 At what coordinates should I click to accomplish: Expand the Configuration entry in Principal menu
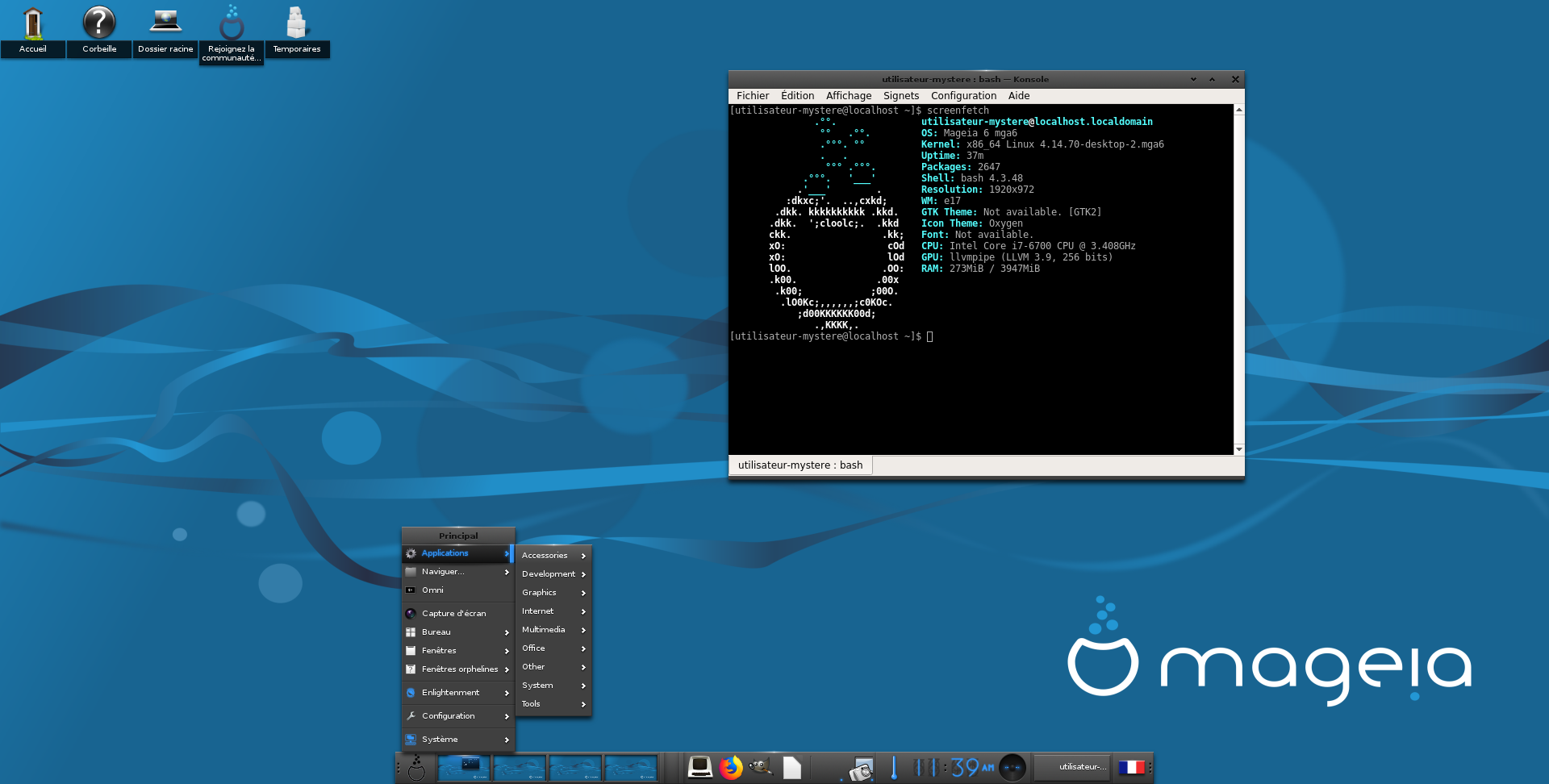point(457,716)
